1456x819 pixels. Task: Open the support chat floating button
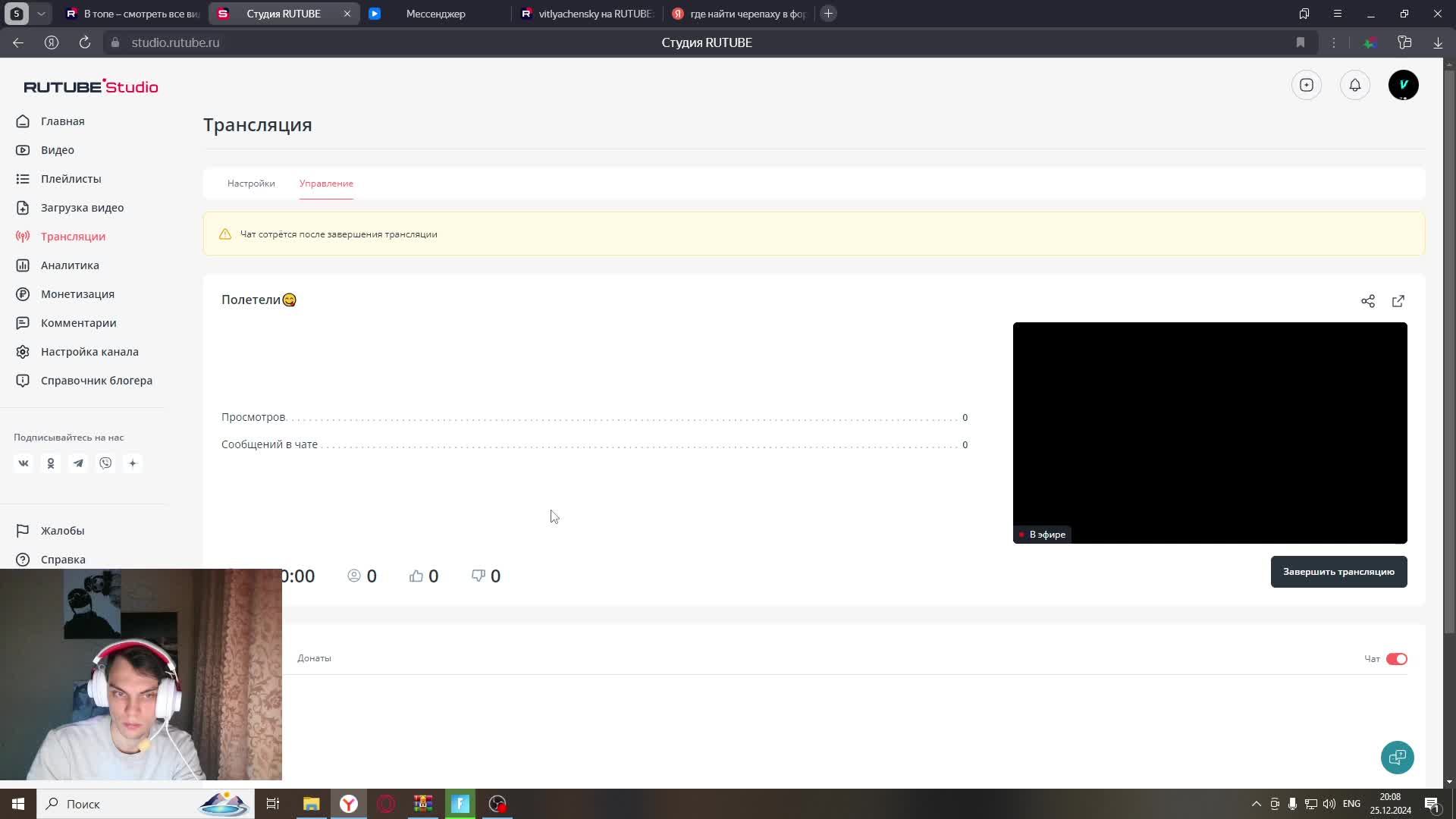(1397, 757)
